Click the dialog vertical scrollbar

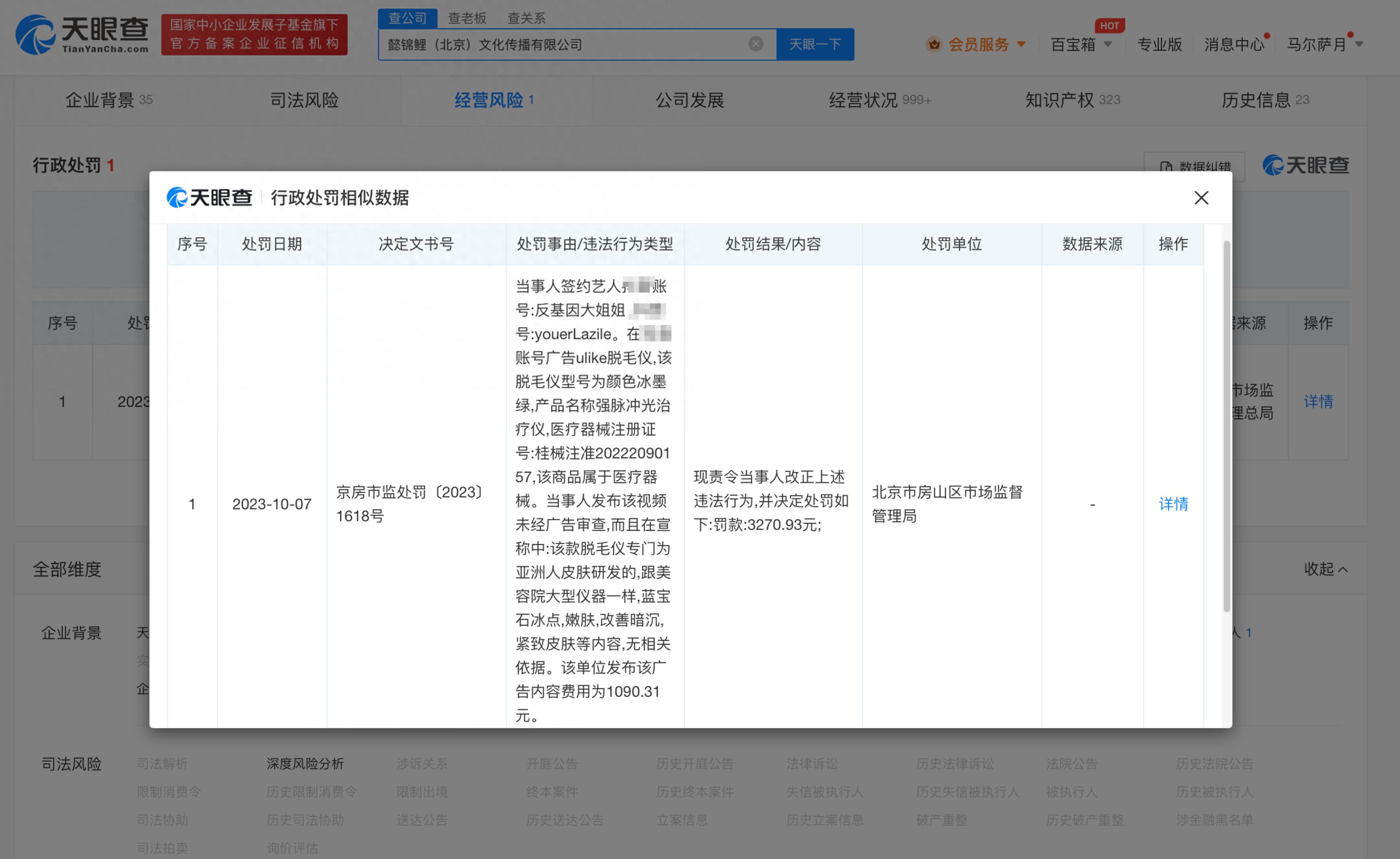click(x=1227, y=426)
